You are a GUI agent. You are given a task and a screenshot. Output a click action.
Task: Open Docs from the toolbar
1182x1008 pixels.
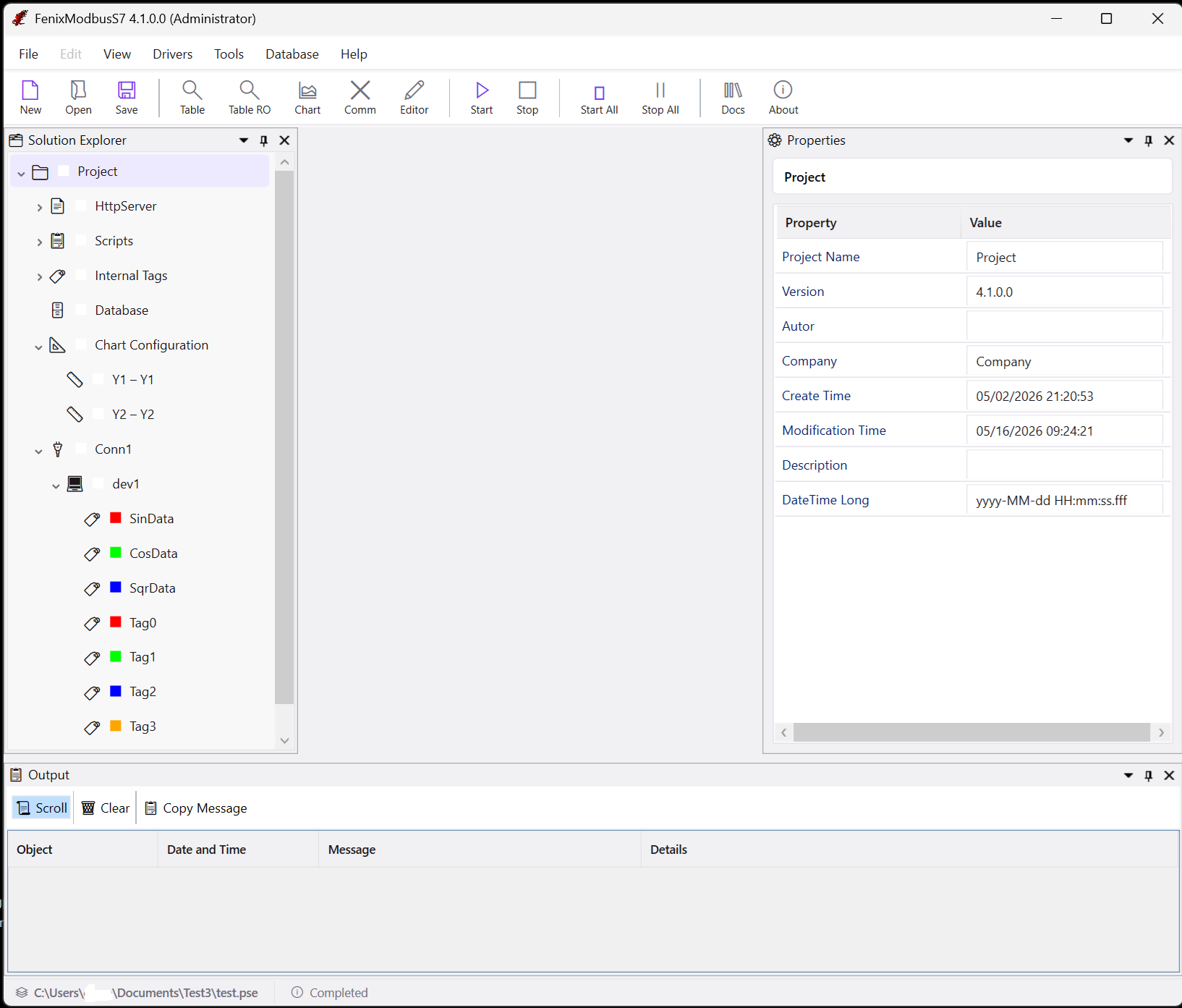tap(733, 98)
